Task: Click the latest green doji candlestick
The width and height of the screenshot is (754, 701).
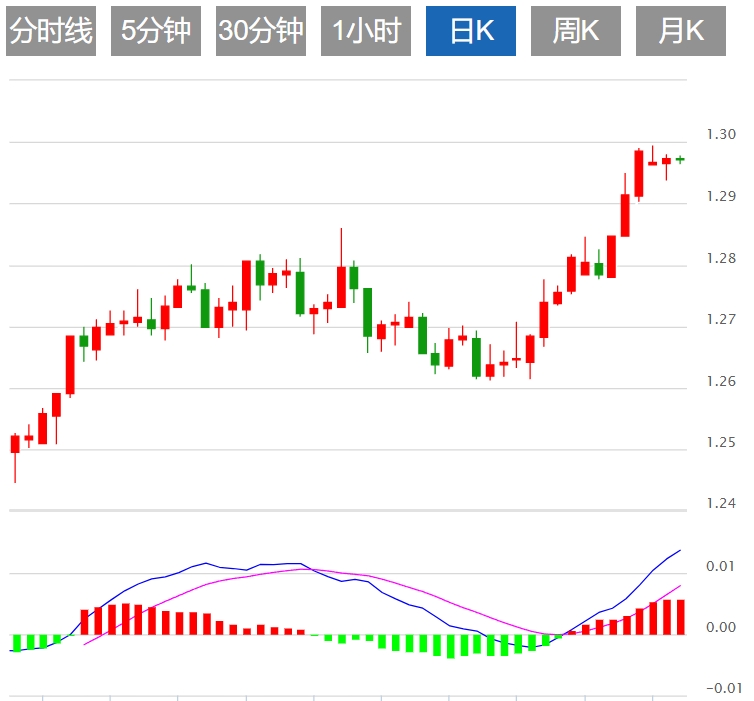Action: [680, 159]
